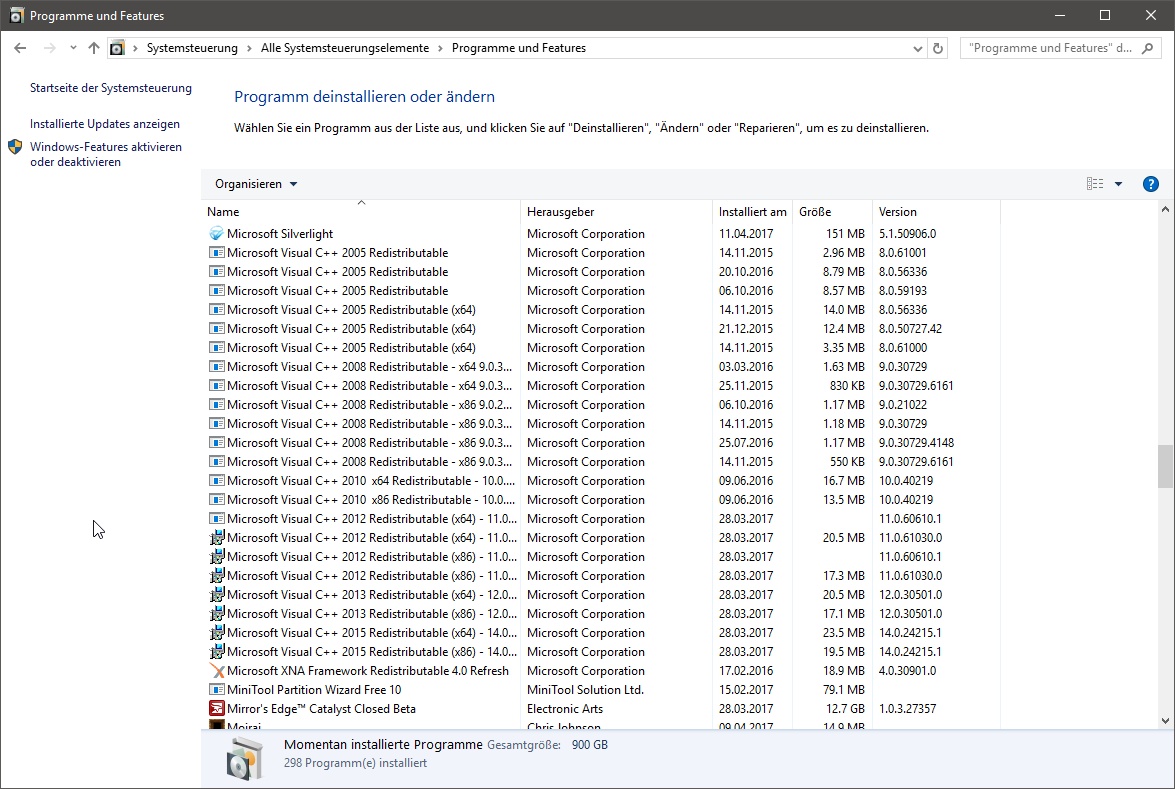Click the Programme und Features breadcrumb
This screenshot has height=789, width=1175.
(519, 48)
